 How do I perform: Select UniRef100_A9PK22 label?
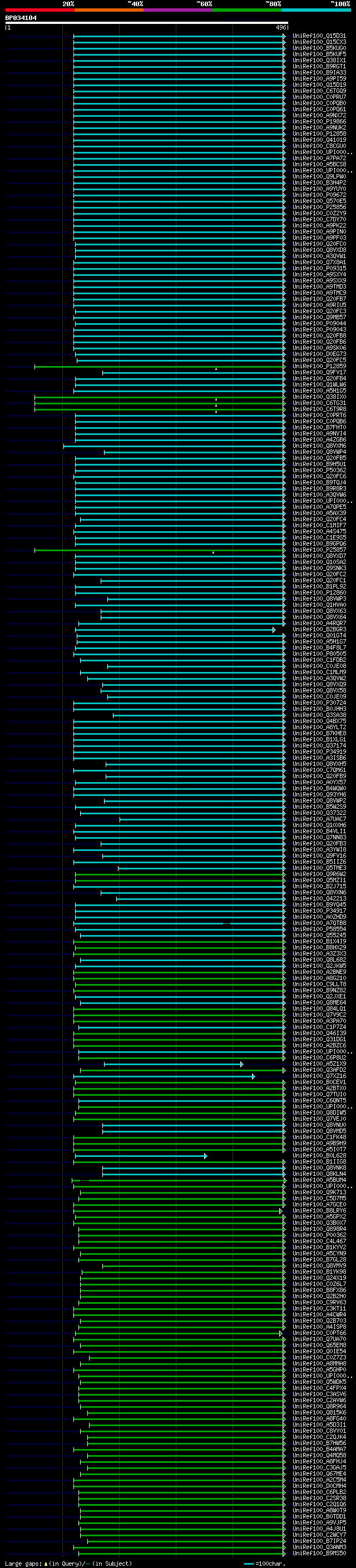click(x=319, y=225)
